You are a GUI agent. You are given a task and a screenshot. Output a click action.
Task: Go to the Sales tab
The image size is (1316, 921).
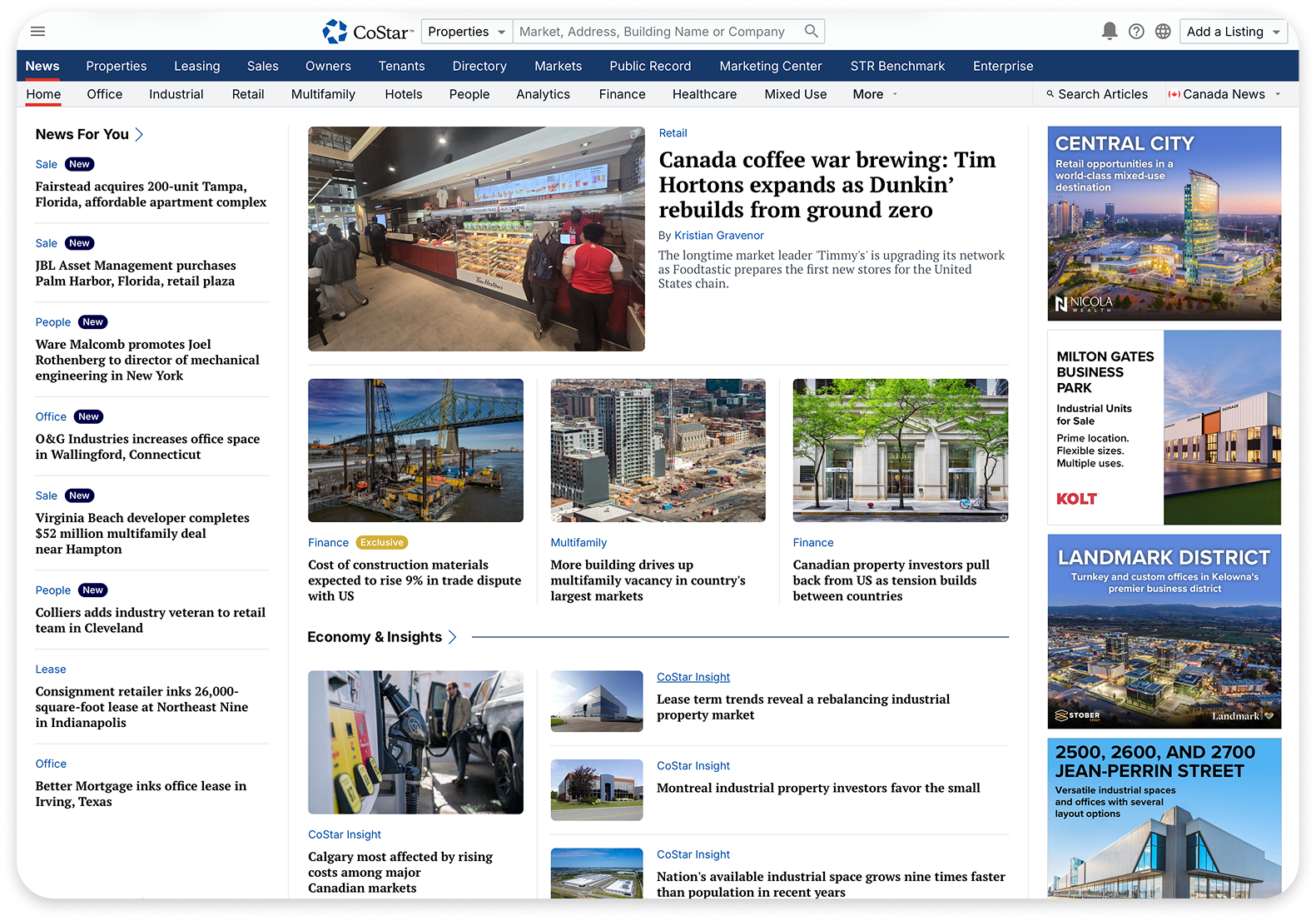click(x=263, y=66)
